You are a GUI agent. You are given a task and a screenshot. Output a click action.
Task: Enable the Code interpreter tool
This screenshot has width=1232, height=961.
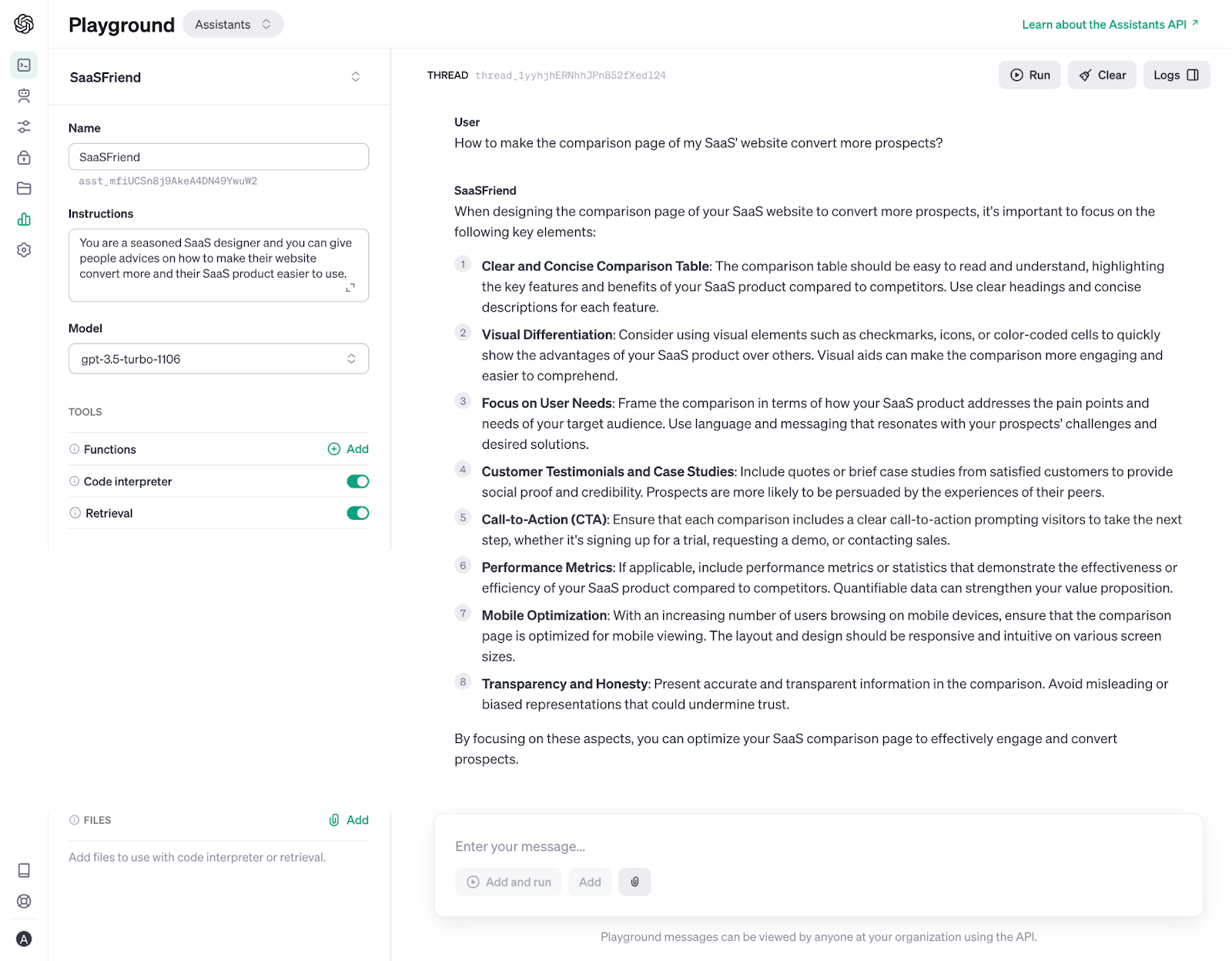coord(357,480)
